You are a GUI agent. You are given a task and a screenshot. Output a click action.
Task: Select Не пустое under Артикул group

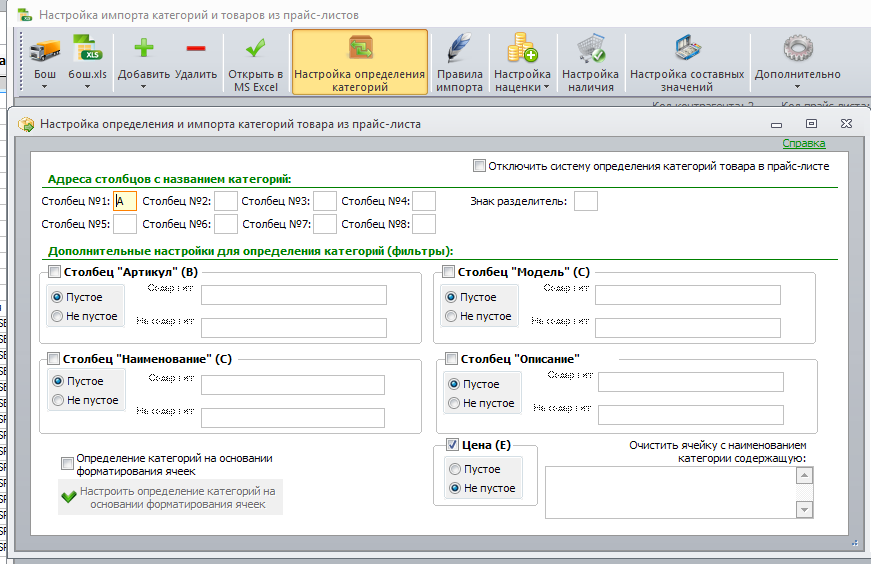[x=57, y=316]
